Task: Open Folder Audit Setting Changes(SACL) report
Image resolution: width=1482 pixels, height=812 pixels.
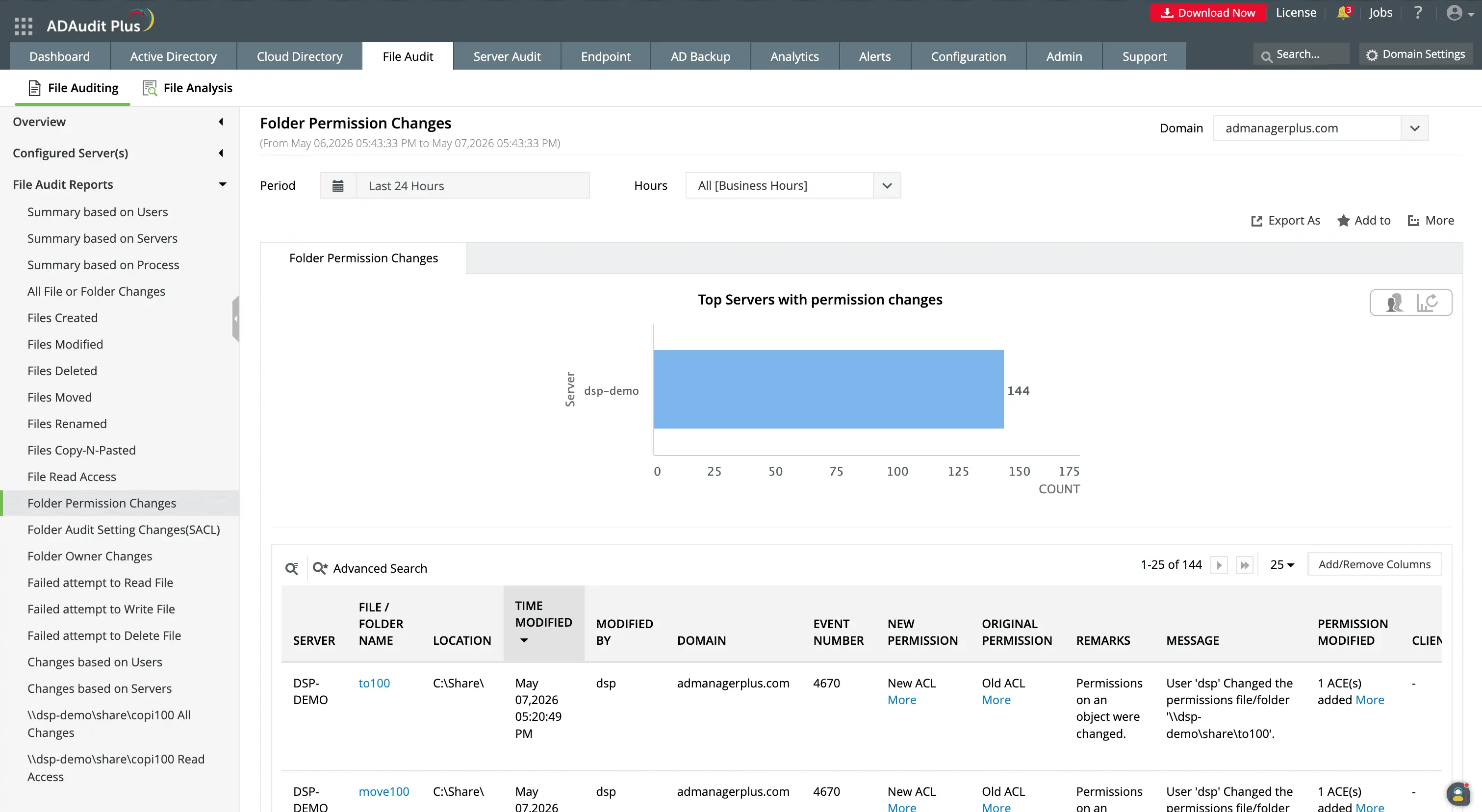Action: pos(123,530)
